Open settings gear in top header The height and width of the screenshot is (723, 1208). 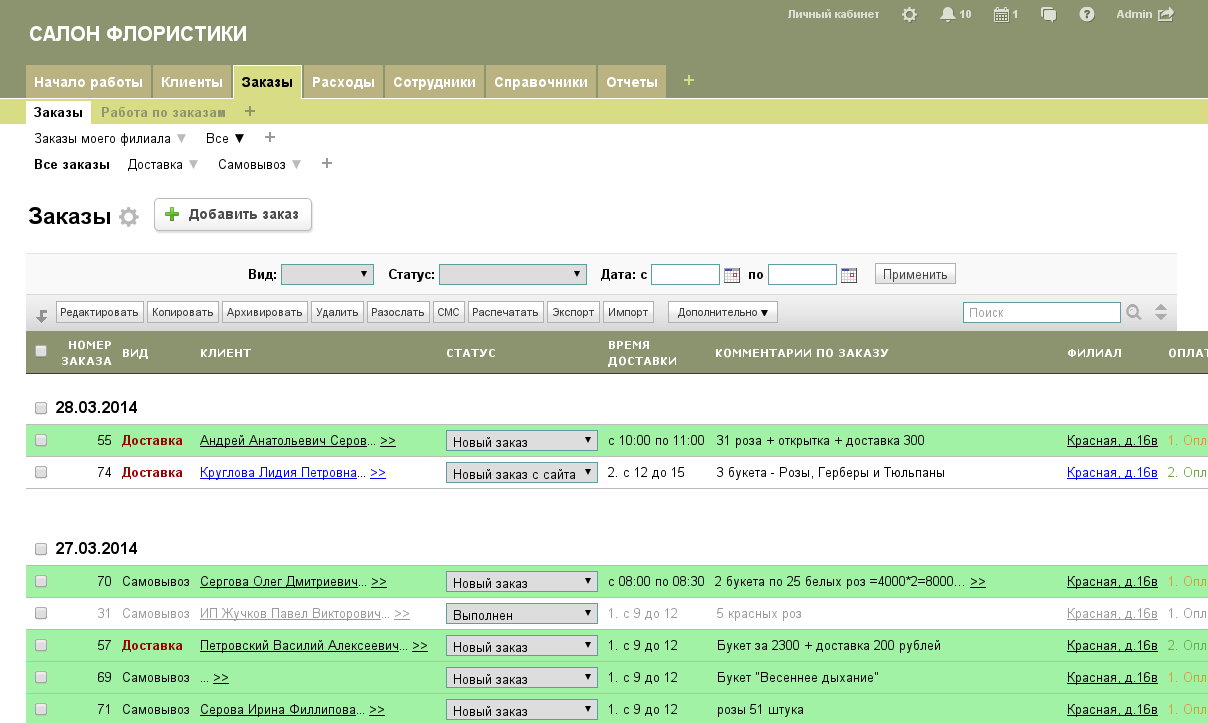pyautogui.click(x=909, y=15)
